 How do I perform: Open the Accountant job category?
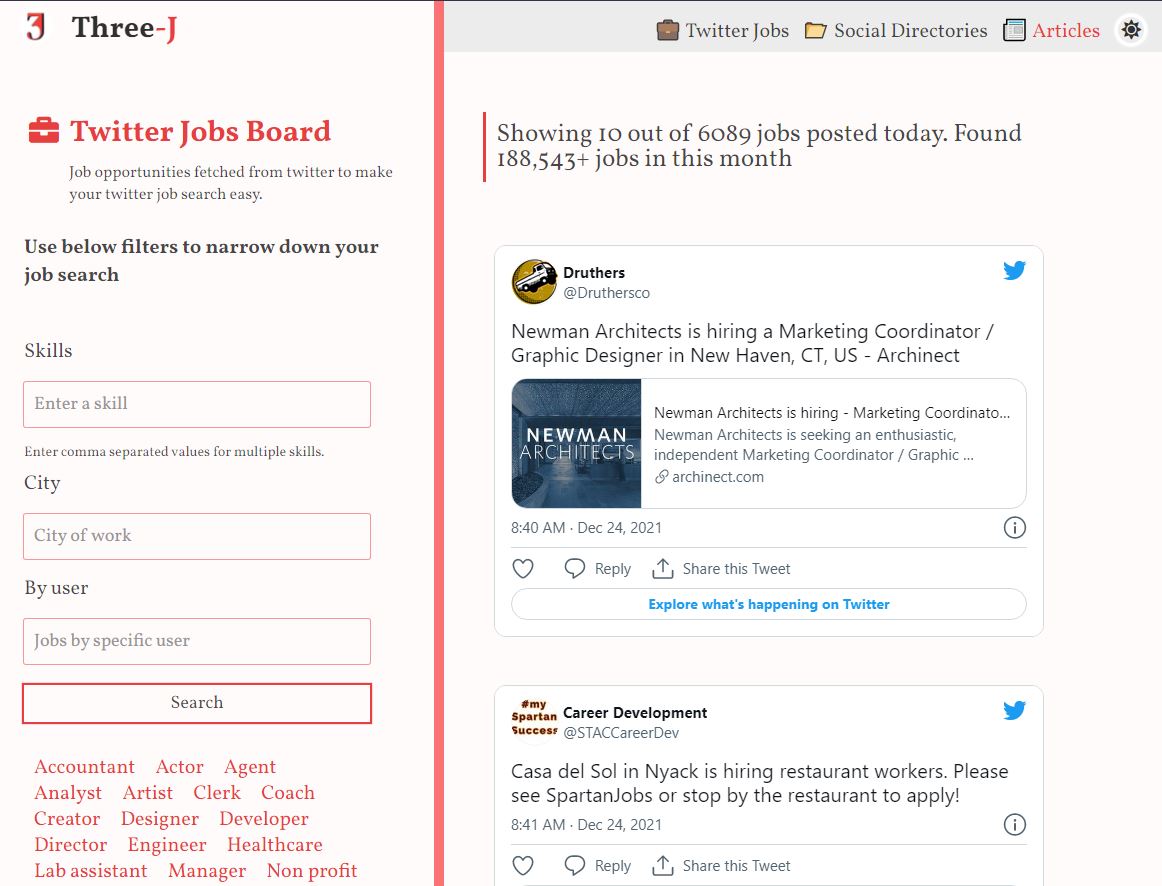[x=84, y=767]
